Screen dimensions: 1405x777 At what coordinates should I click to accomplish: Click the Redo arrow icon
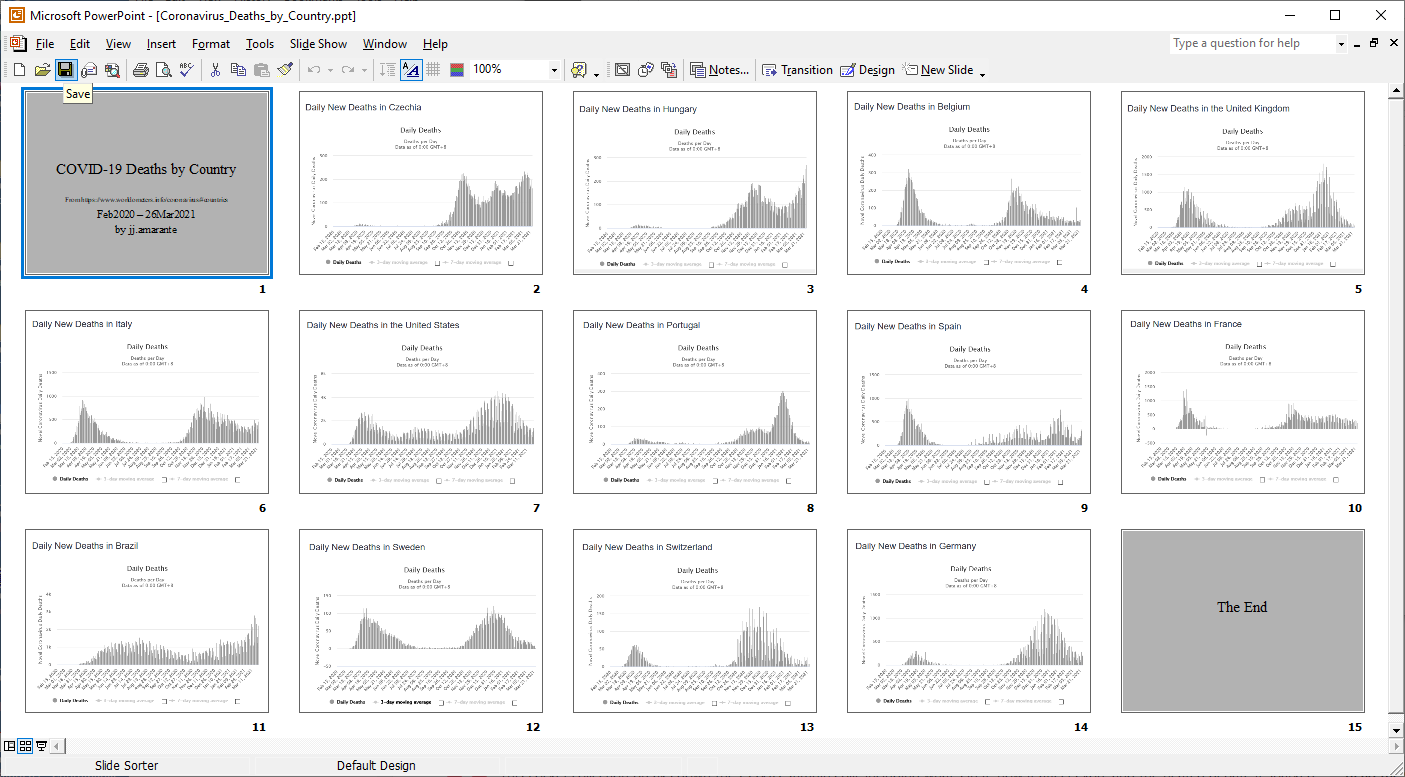(347, 70)
